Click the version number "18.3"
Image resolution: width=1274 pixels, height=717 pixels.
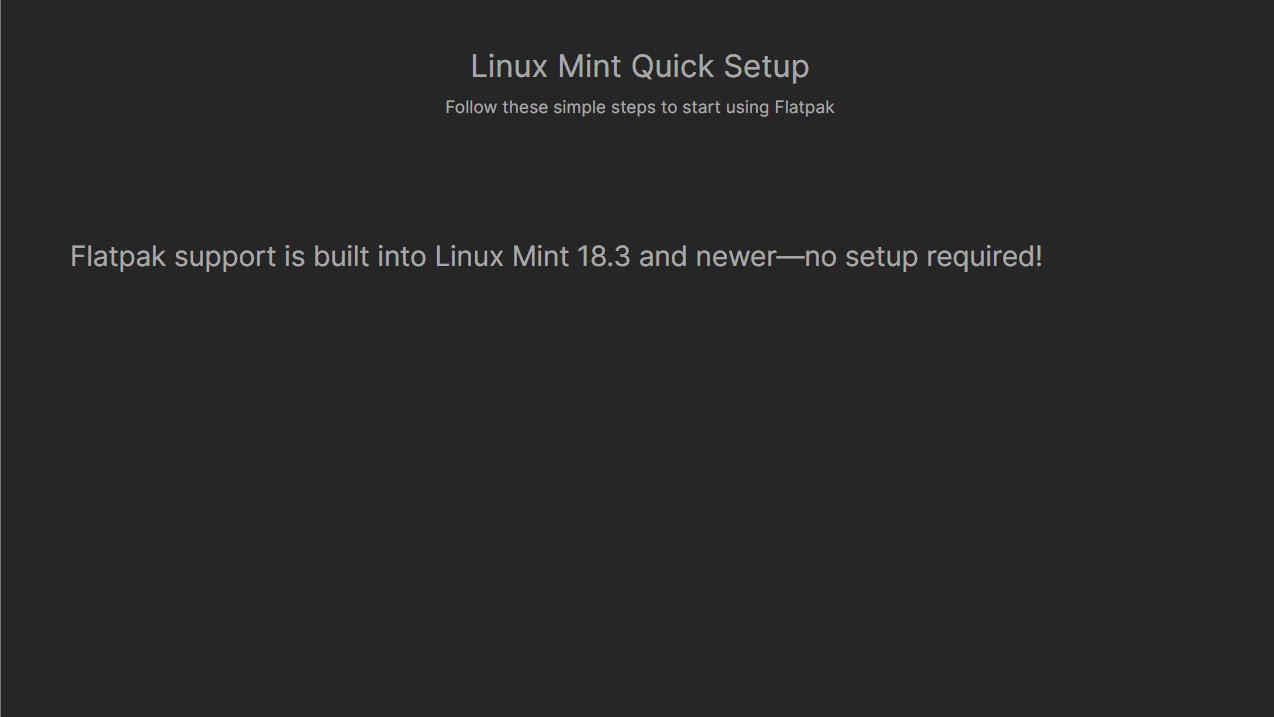(x=604, y=257)
